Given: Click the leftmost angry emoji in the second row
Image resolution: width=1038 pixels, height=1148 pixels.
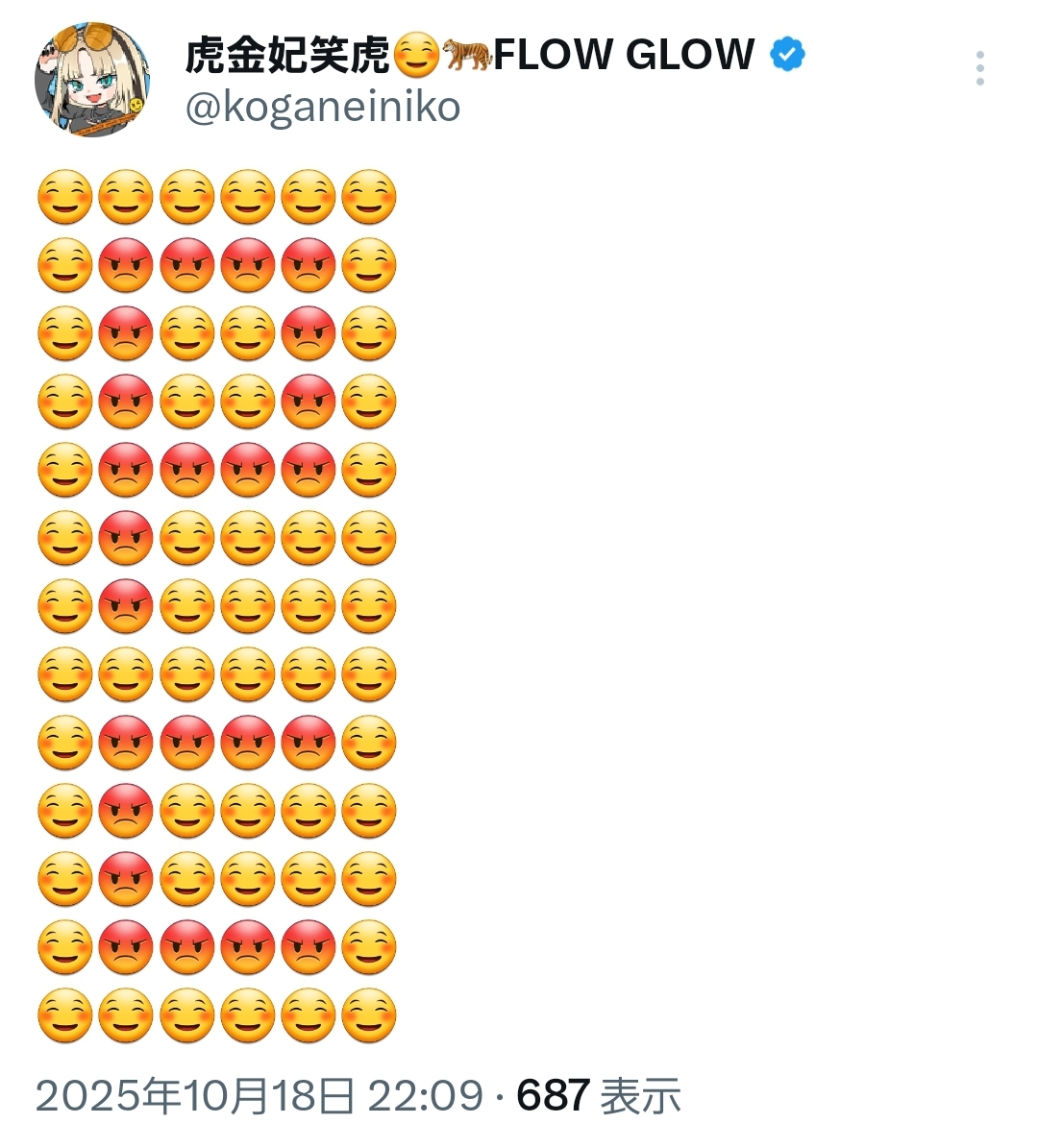Looking at the screenshot, I should (126, 266).
